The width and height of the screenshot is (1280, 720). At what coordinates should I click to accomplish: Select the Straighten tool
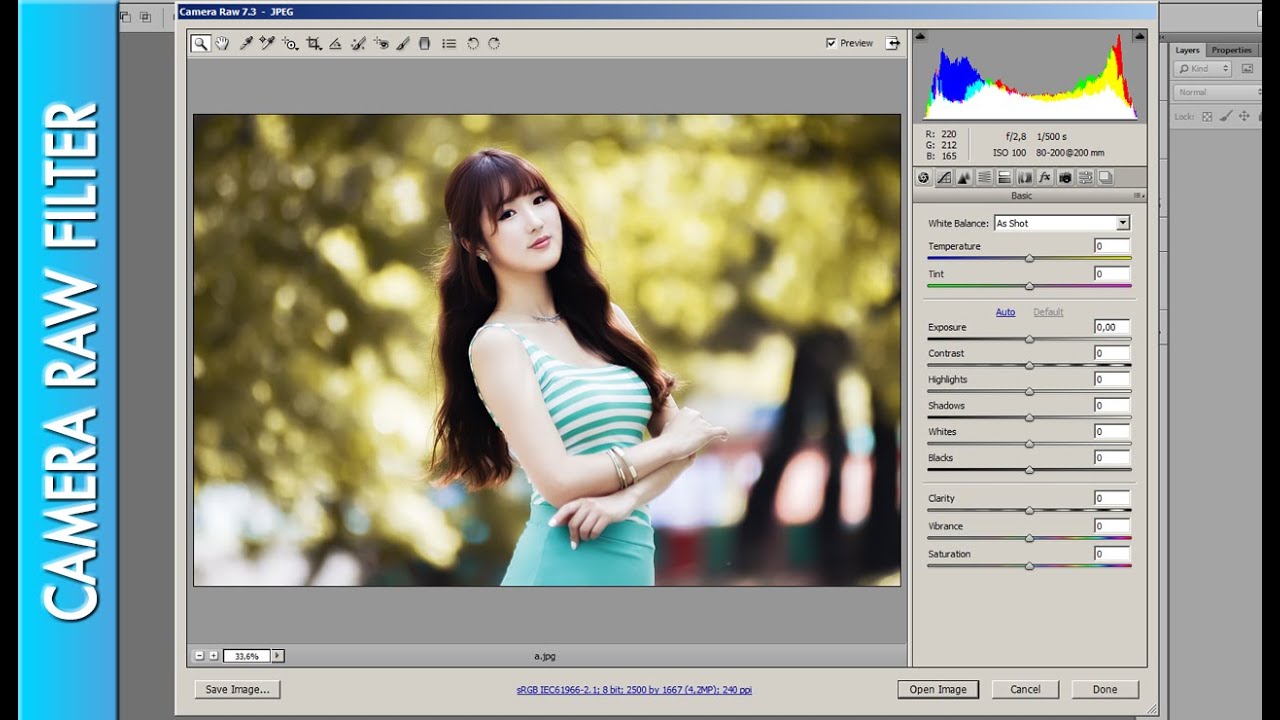click(x=335, y=43)
